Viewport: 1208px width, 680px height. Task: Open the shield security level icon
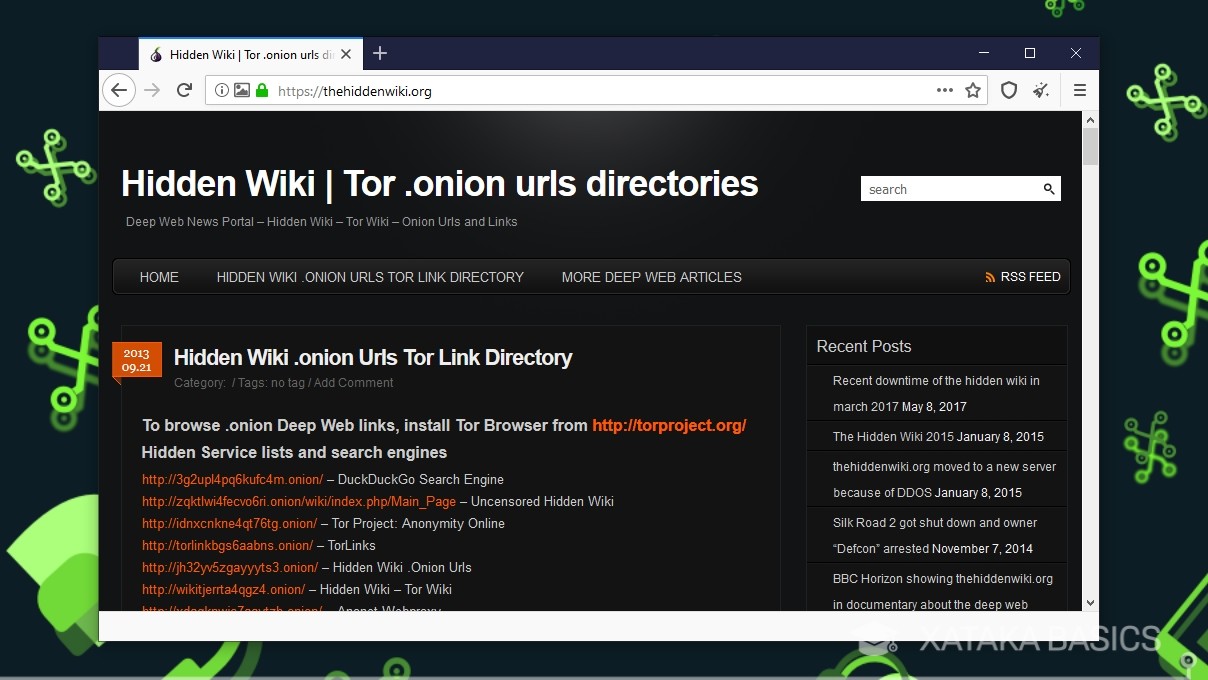tap(1009, 91)
